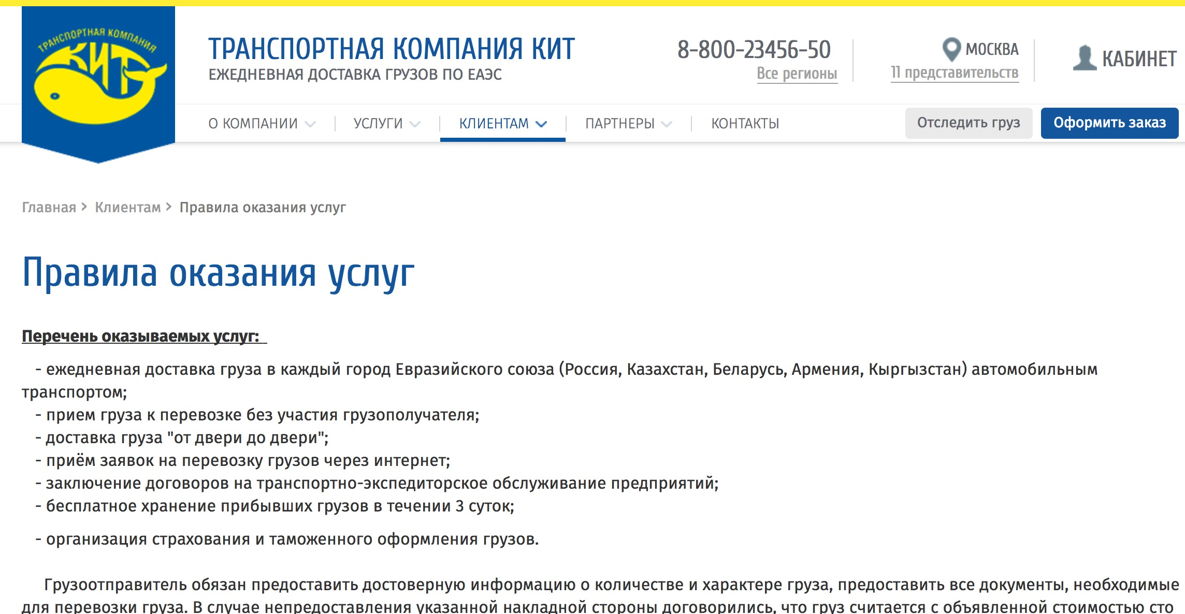The width and height of the screenshot is (1185, 614).
Task: Click the paragraph starting Грузоотправитель обязан предоставить
Action: point(601,596)
